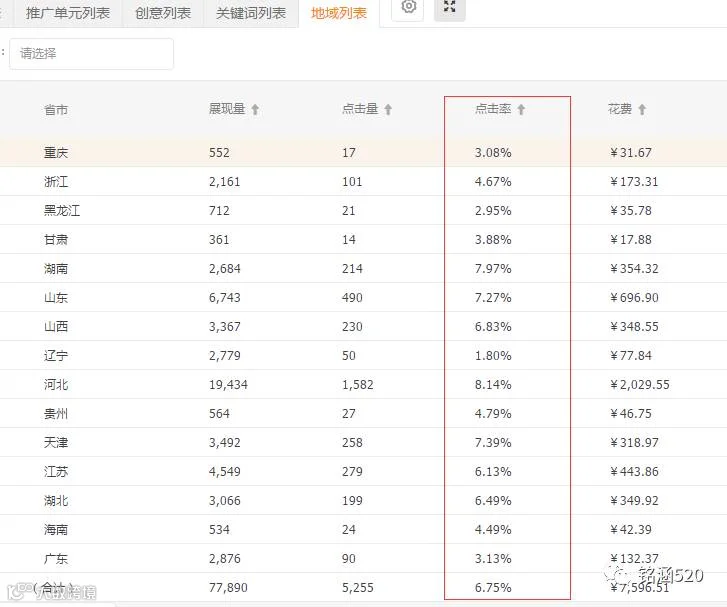Switch to 关键词列表 tab
The height and width of the screenshot is (607, 727).
coord(251,13)
